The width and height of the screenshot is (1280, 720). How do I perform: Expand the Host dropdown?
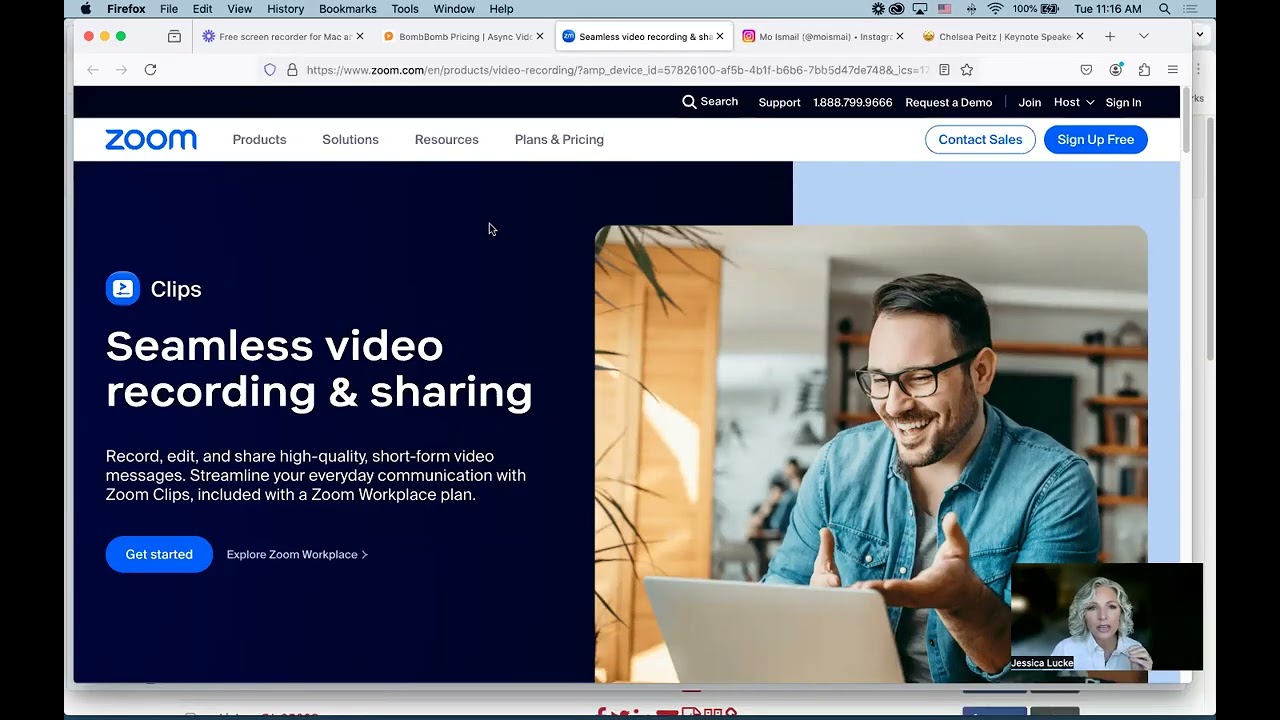pyautogui.click(x=1074, y=102)
